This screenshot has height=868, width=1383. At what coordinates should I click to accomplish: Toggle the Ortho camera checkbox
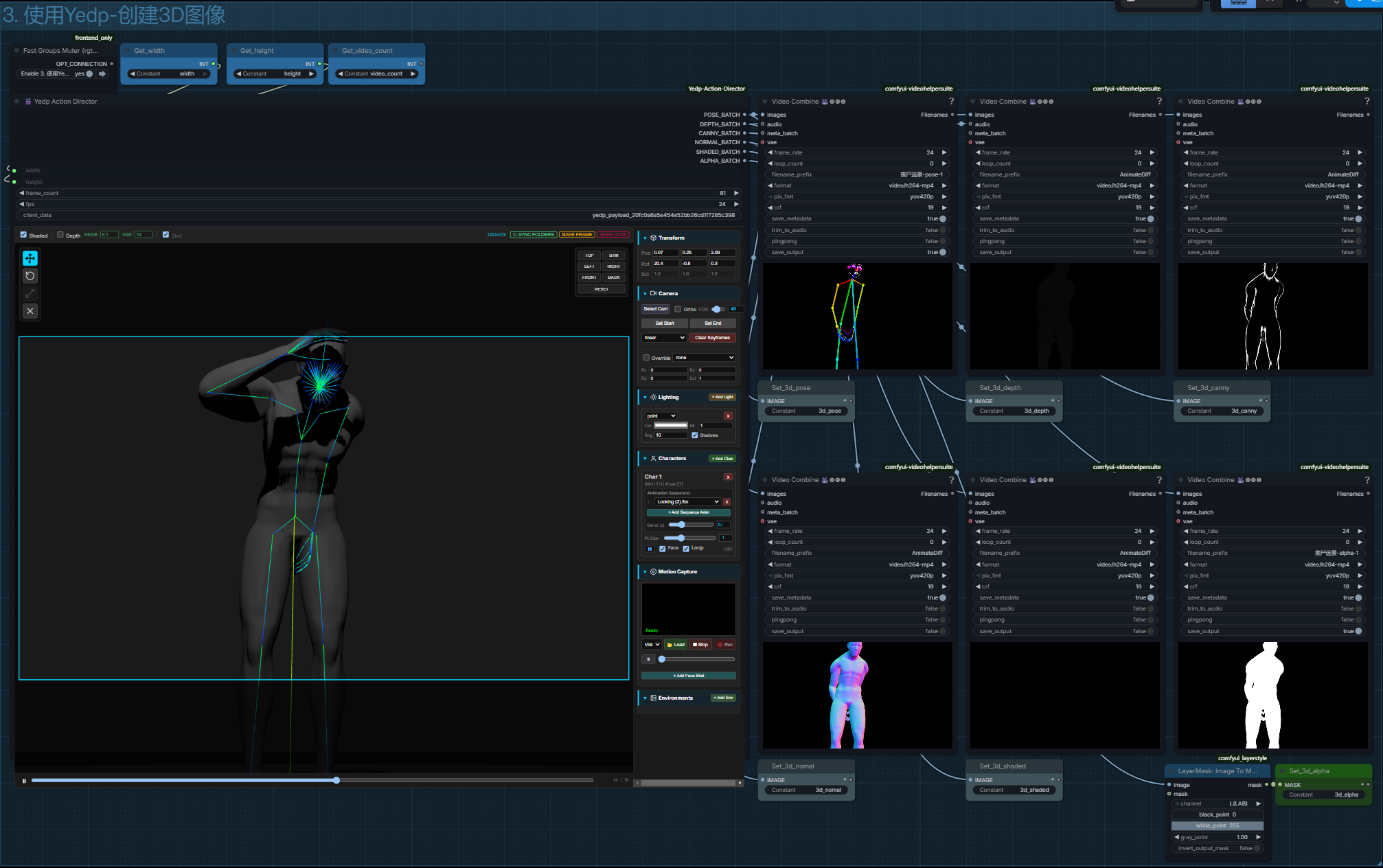(678, 309)
